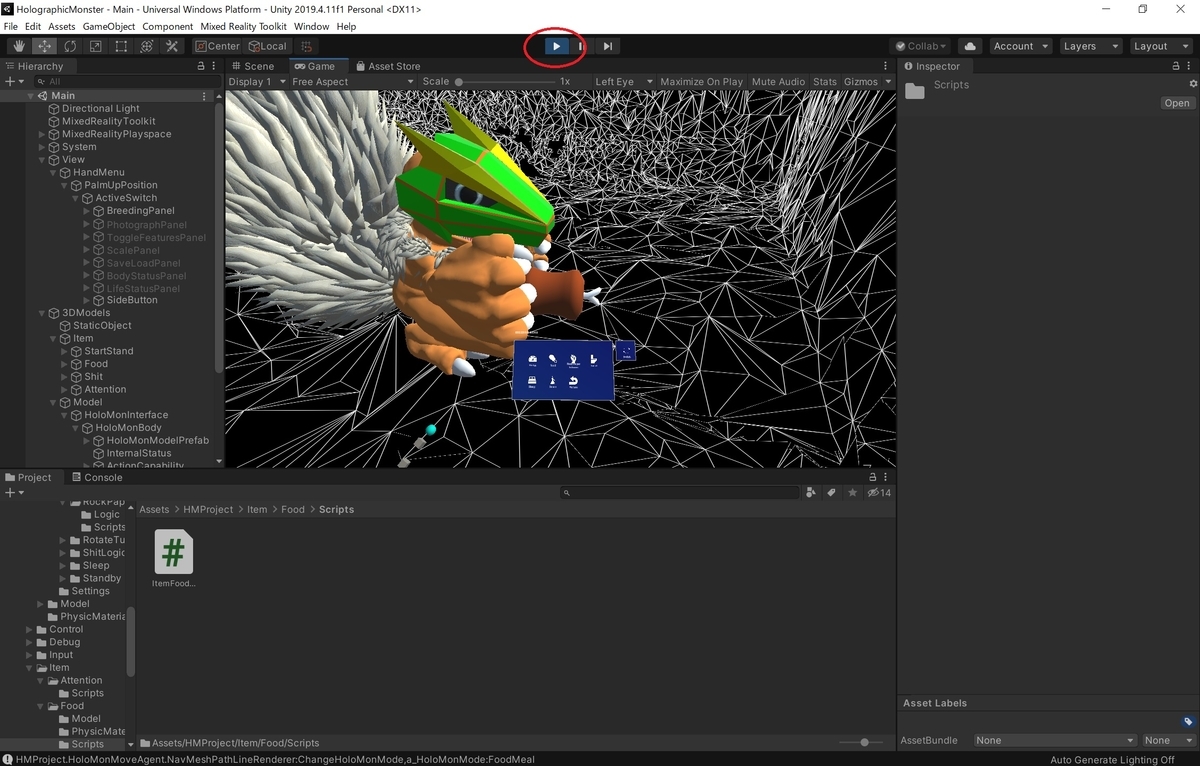This screenshot has height=766, width=1200.
Task: Open the Project create (+) menu
Action: (x=13, y=493)
